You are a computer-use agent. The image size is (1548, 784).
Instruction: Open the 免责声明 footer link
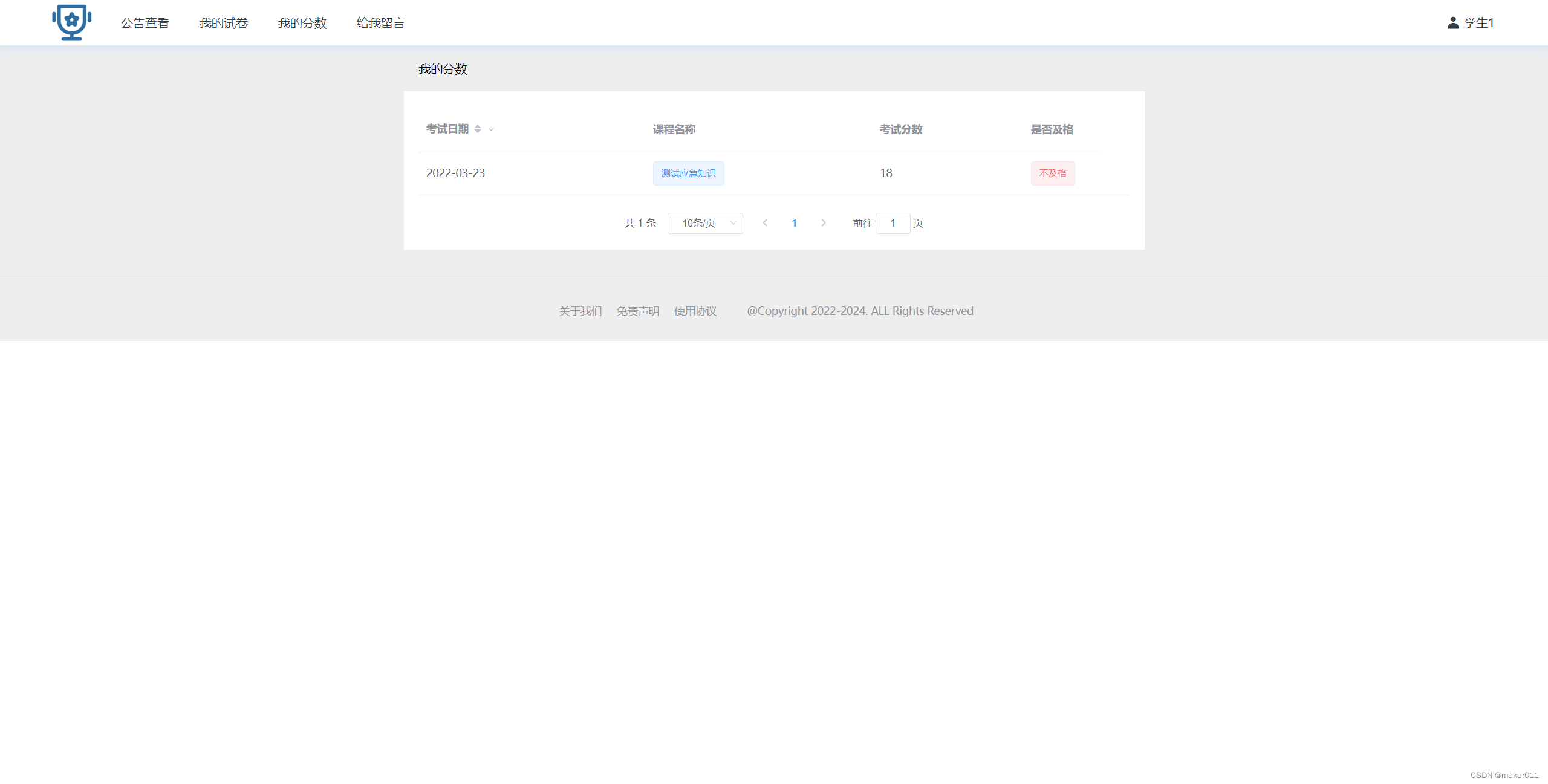click(x=637, y=311)
